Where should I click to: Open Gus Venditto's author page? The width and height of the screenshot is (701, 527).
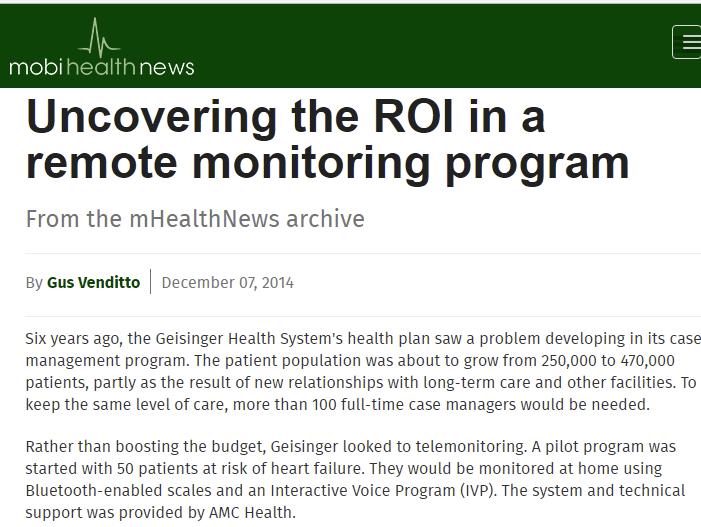click(x=95, y=282)
